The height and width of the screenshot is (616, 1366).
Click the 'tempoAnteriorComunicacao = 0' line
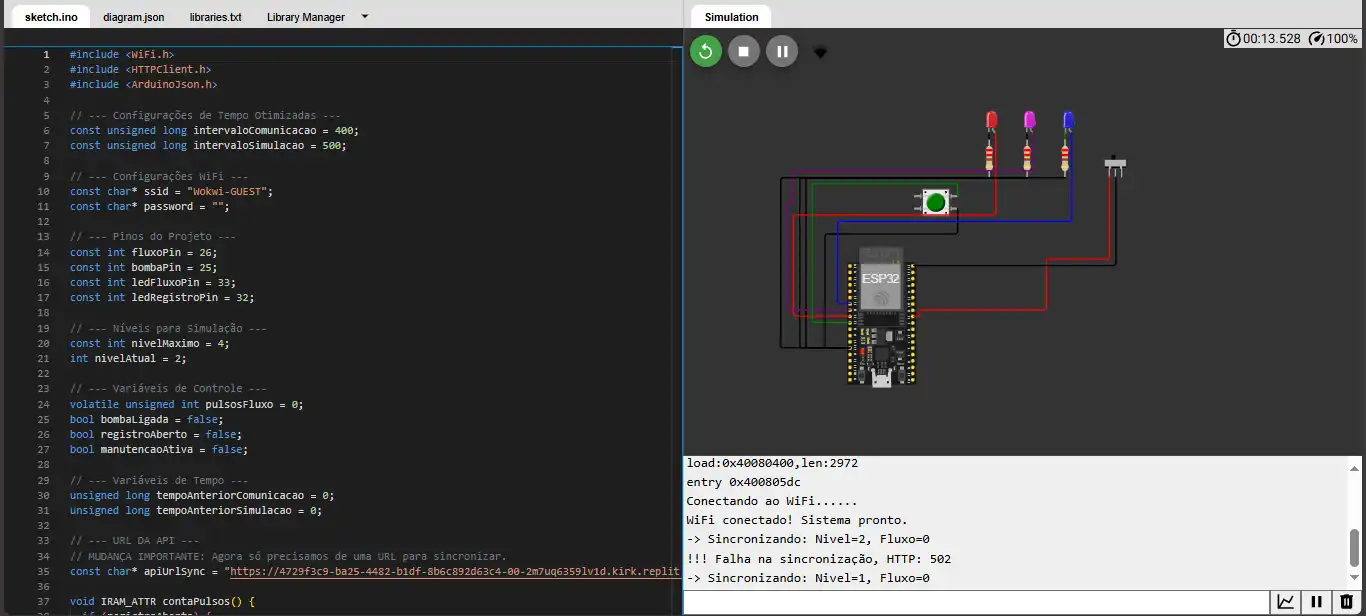[x=202, y=495]
